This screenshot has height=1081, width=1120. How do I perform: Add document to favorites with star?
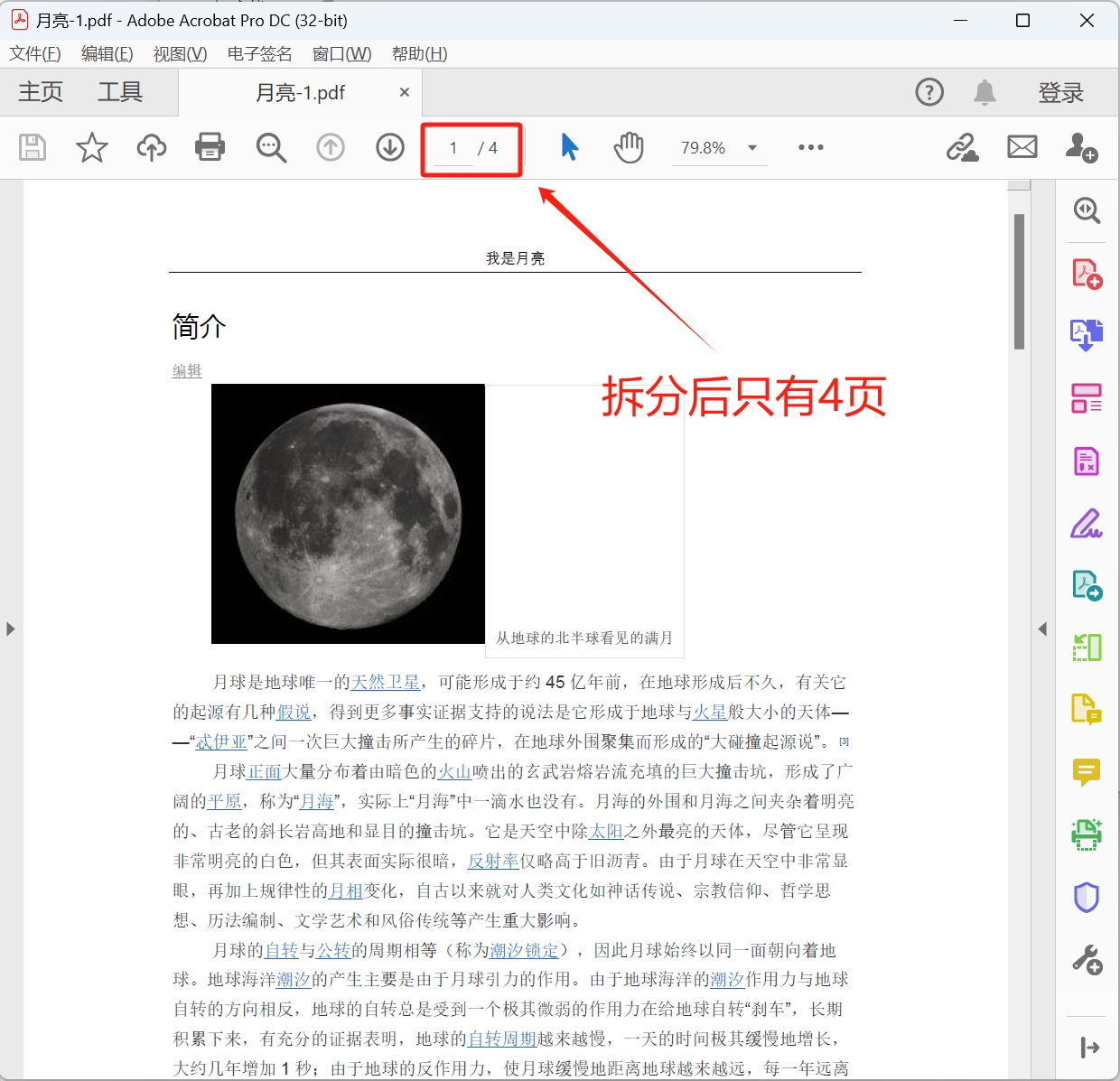tap(91, 147)
